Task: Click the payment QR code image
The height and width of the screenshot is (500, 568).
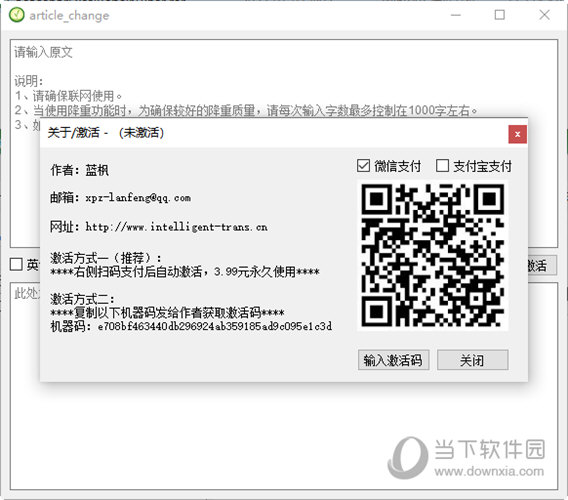Action: 433,255
